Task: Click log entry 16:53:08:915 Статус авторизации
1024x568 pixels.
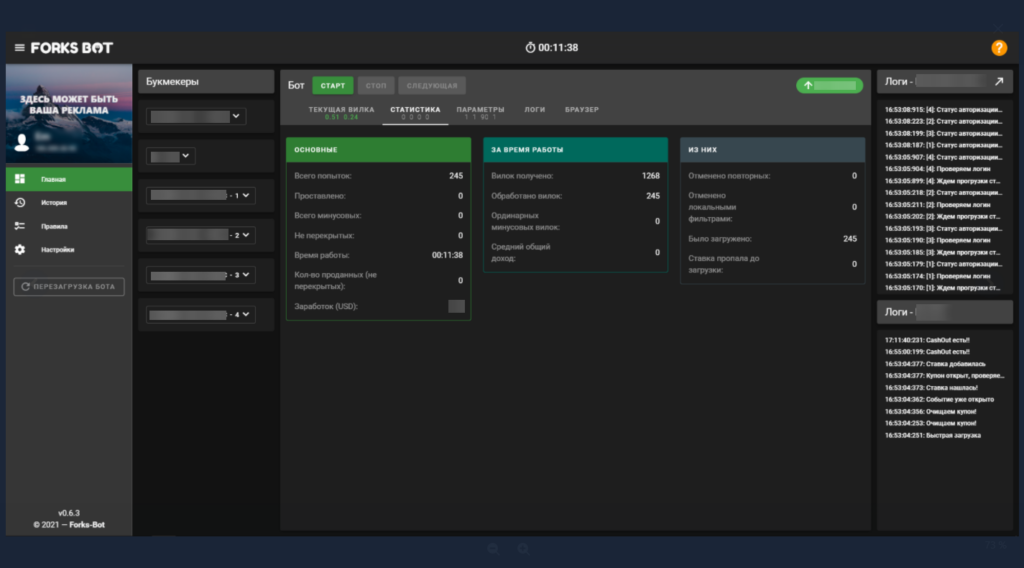Action: (943, 110)
